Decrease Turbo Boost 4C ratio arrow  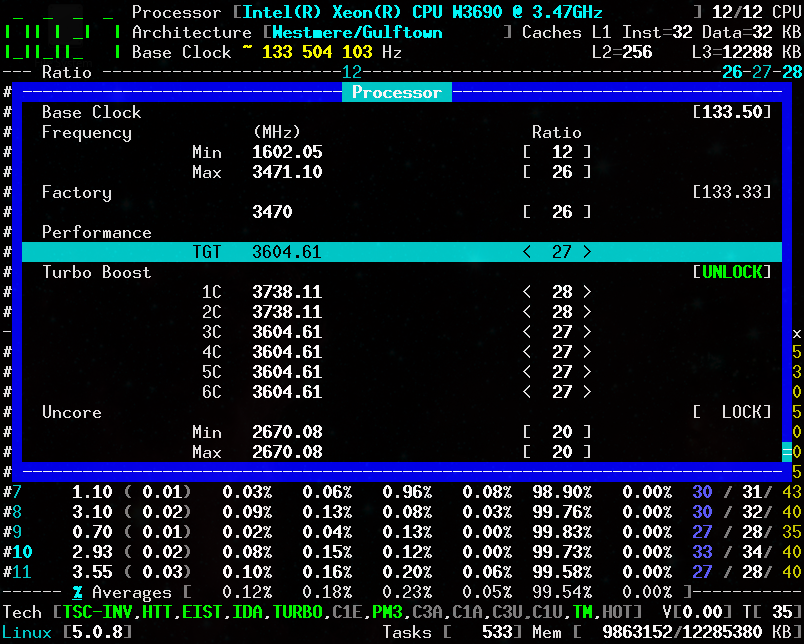527,352
